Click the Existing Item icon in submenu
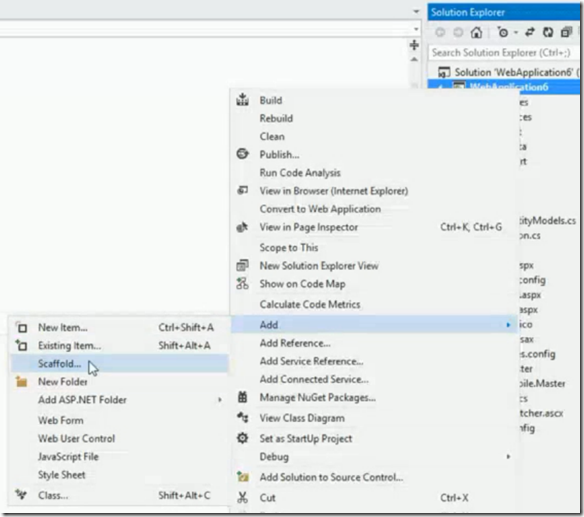The width and height of the screenshot is (584, 517). [21, 345]
